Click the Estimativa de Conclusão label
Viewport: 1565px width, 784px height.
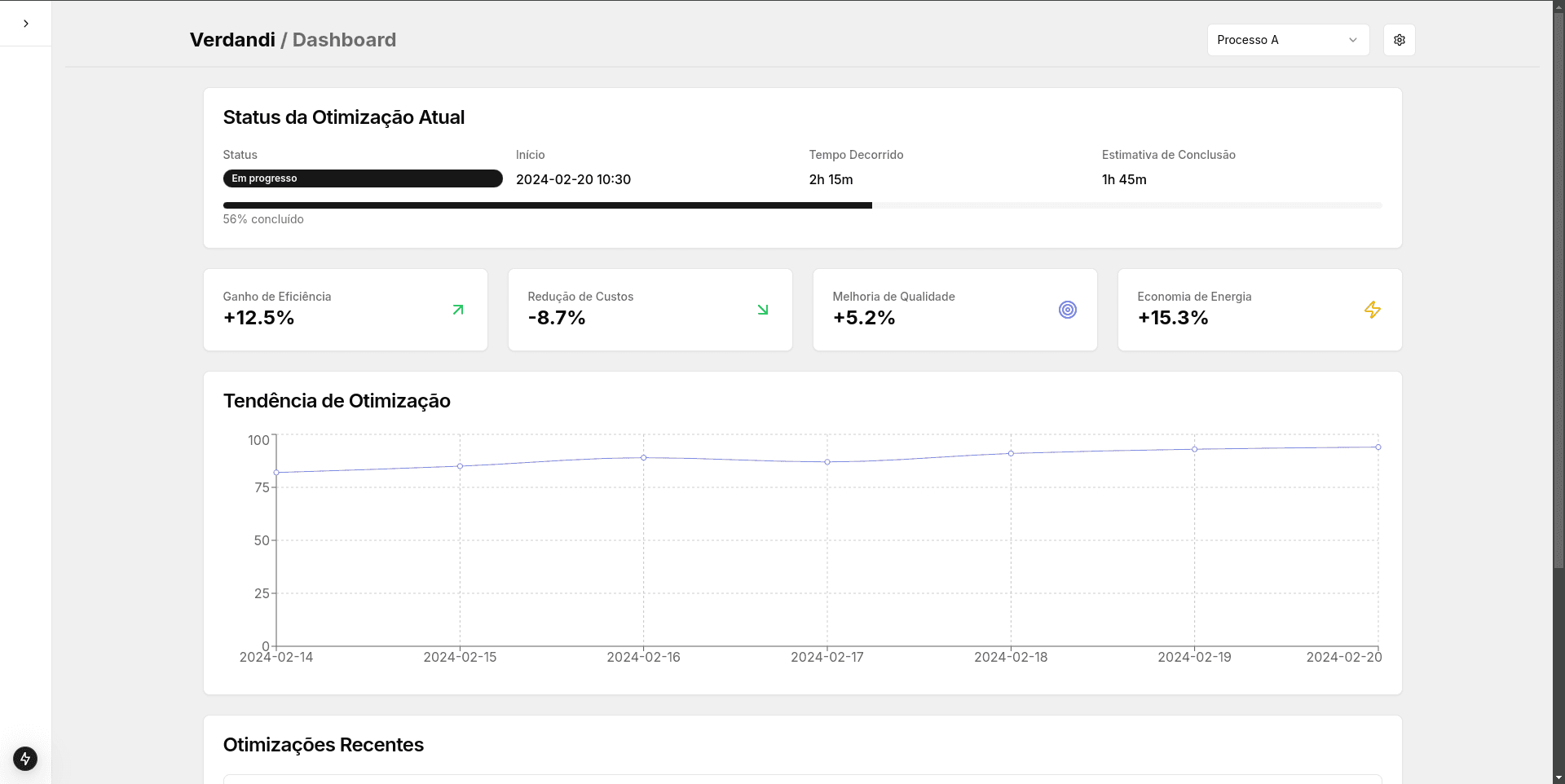(x=1169, y=155)
